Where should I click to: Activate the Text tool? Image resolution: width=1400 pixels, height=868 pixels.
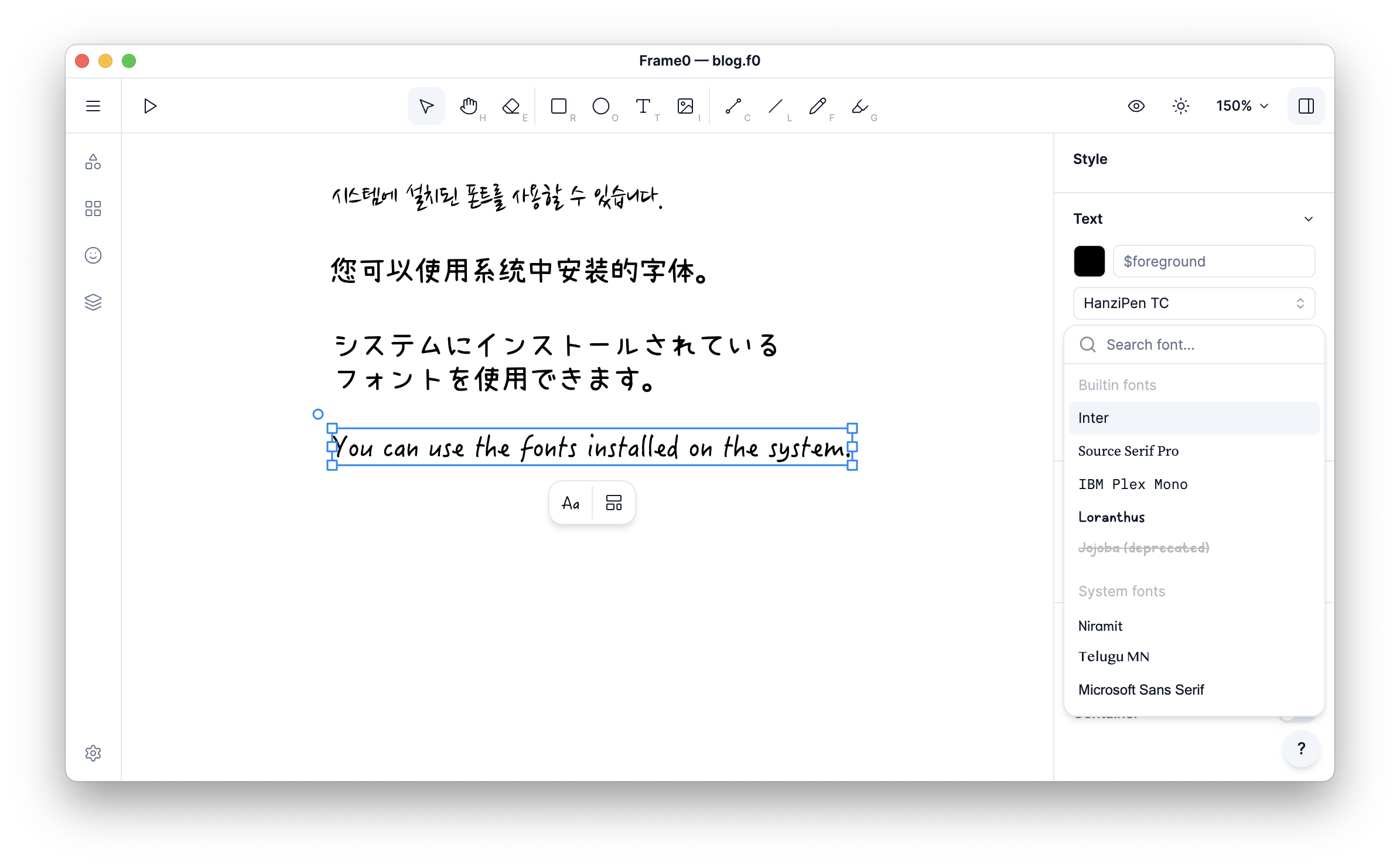point(643,106)
